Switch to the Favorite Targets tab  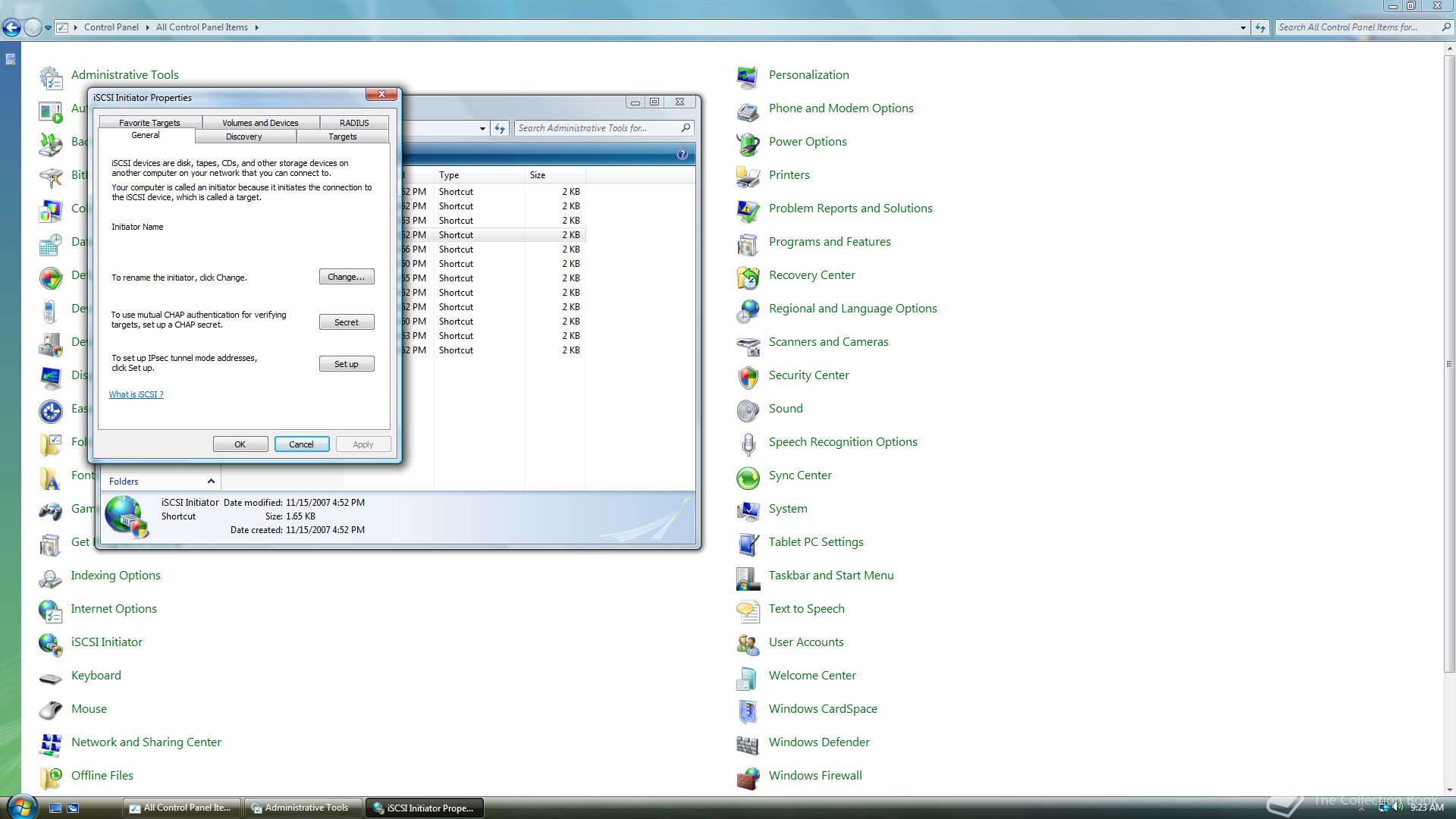149,122
